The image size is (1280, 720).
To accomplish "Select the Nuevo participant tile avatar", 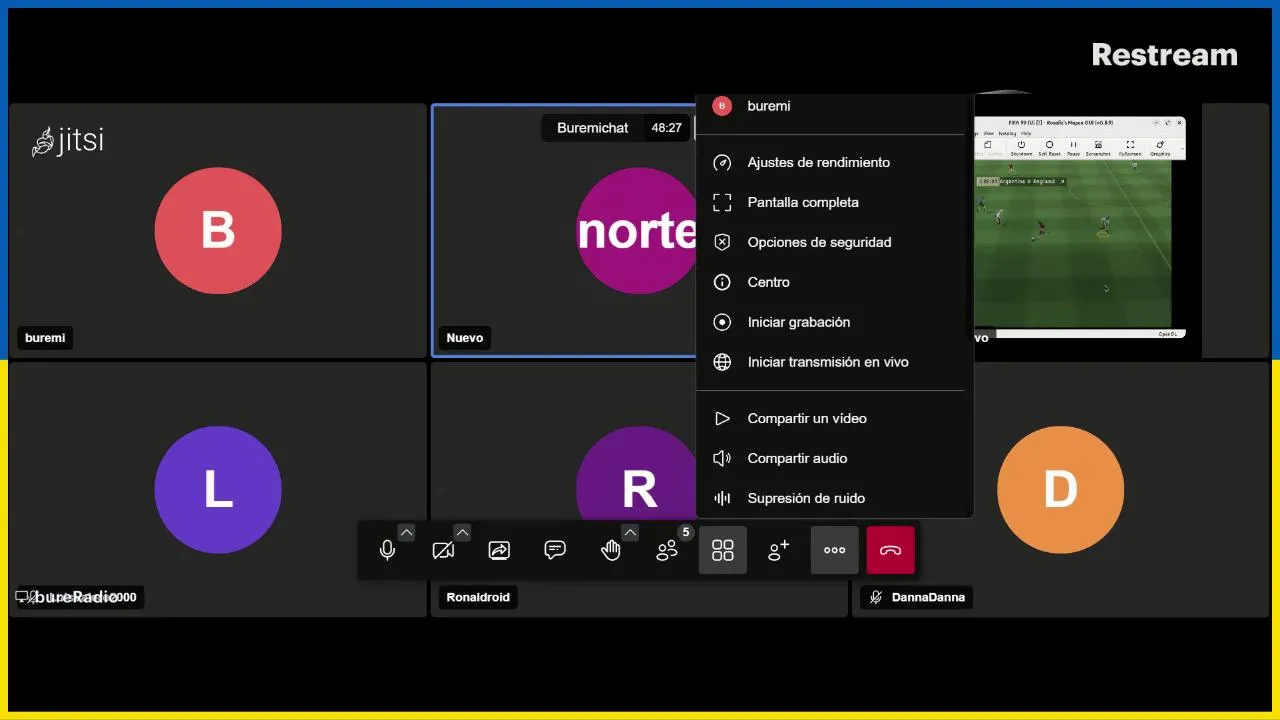I will (636, 231).
